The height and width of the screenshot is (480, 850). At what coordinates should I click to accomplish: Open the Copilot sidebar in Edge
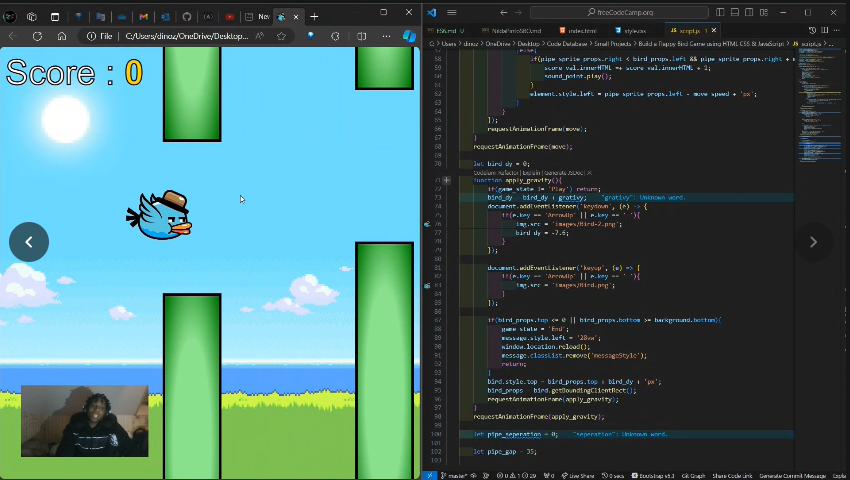pos(409,36)
